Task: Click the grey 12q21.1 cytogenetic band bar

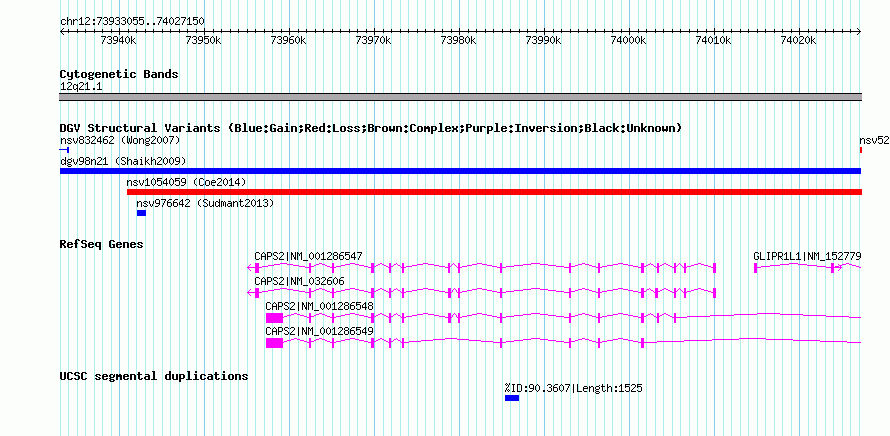Action: point(460,97)
